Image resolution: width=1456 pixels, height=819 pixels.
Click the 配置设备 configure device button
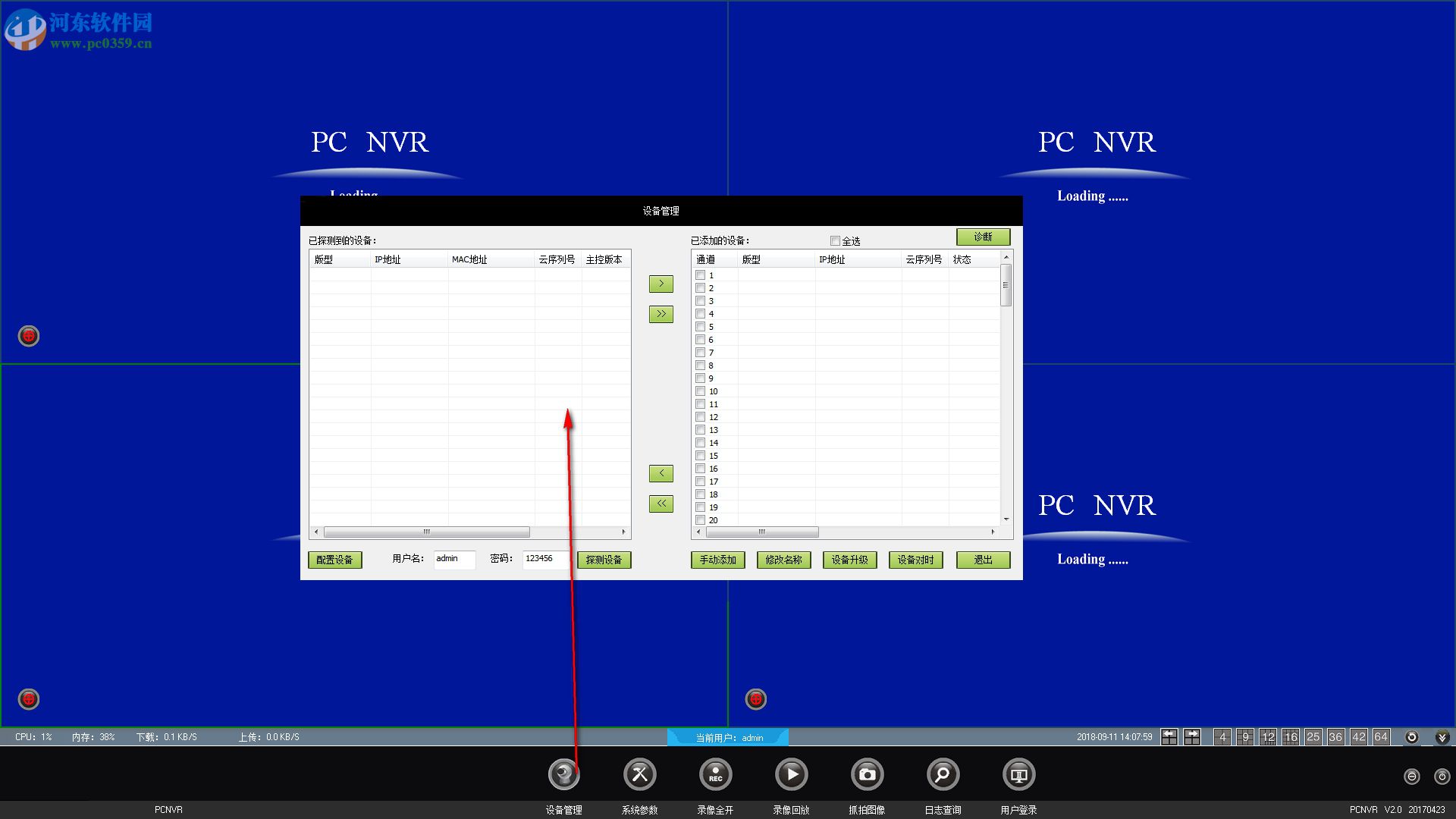coord(334,560)
